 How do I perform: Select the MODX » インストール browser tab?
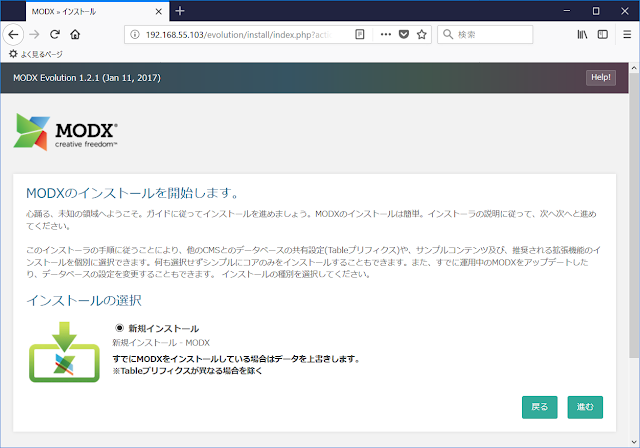click(x=97, y=11)
